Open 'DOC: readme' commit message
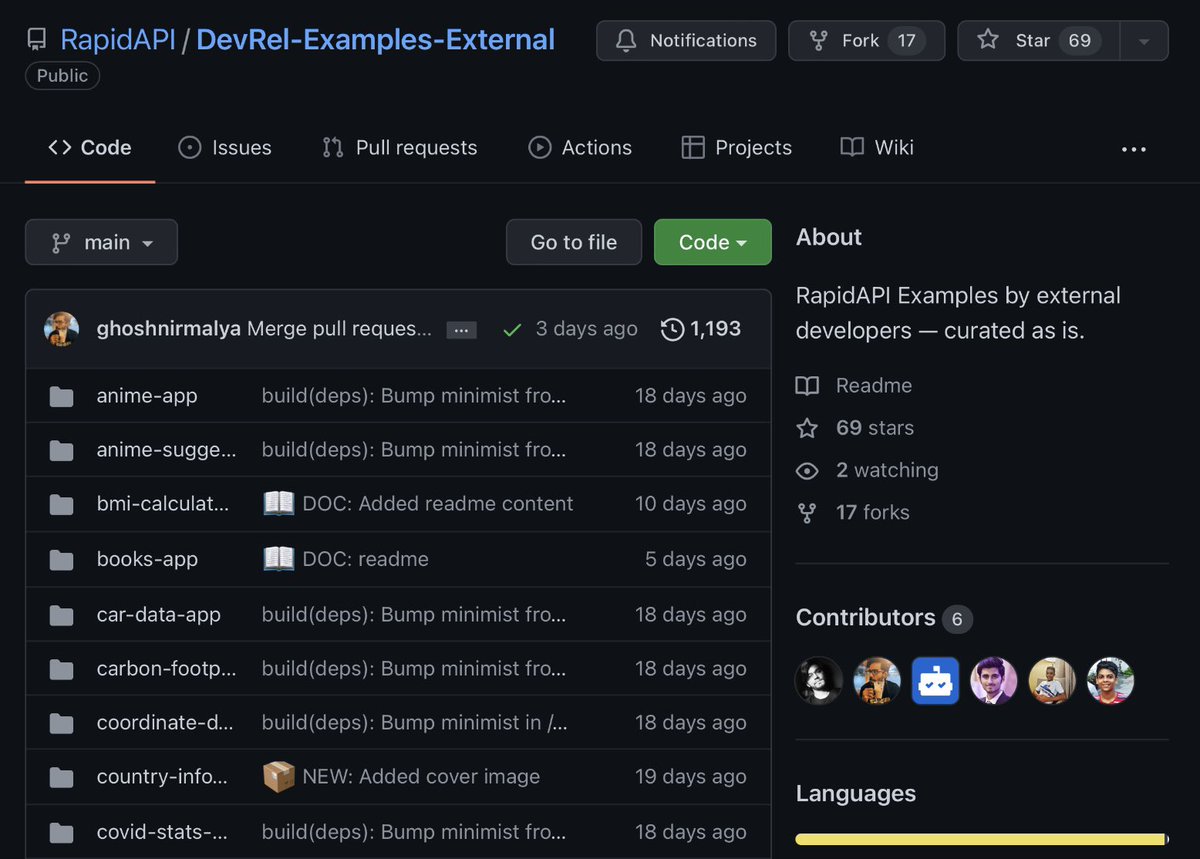1200x859 pixels. [x=366, y=560]
